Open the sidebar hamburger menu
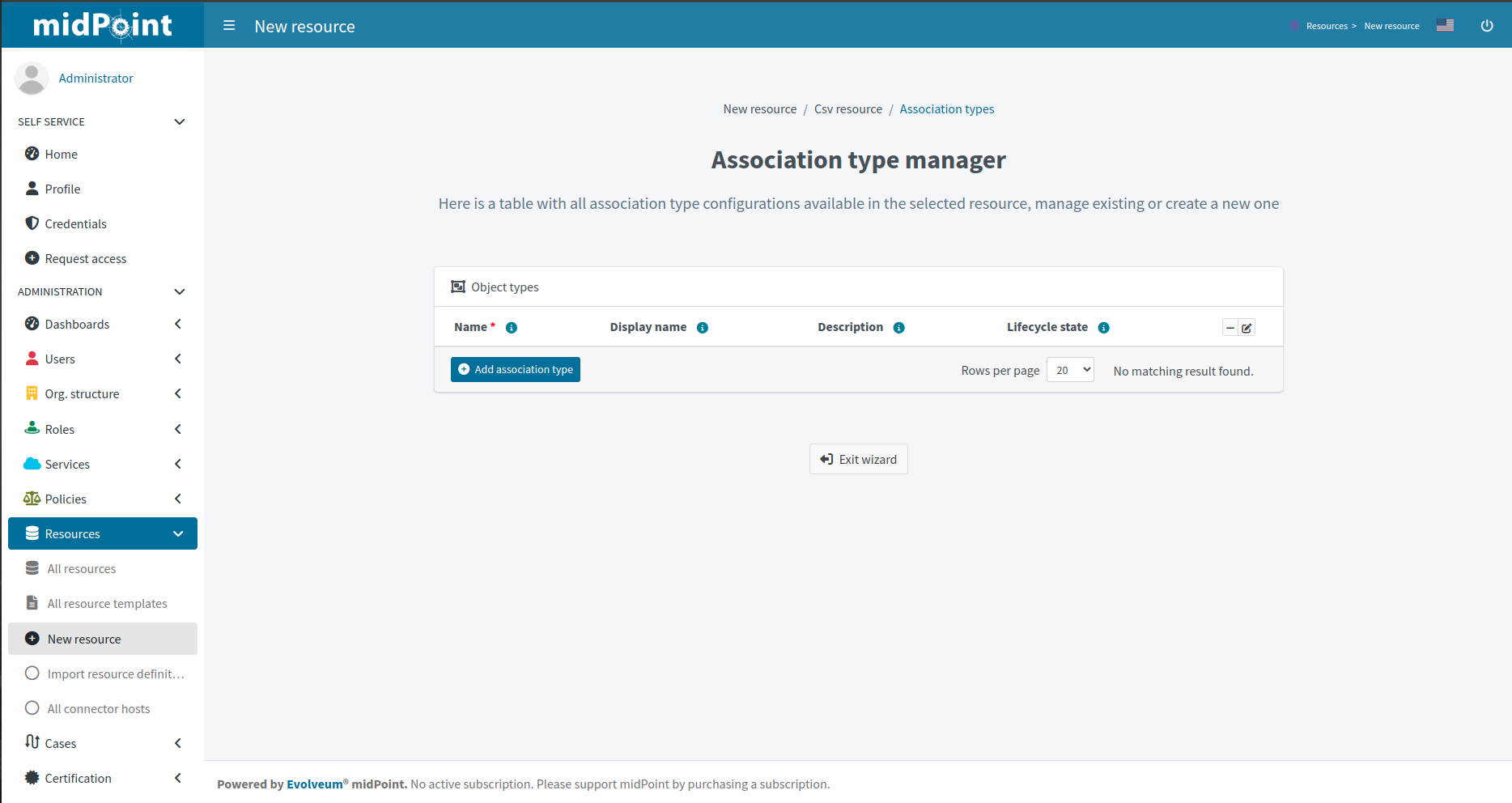This screenshot has width=1512, height=803. click(x=229, y=25)
